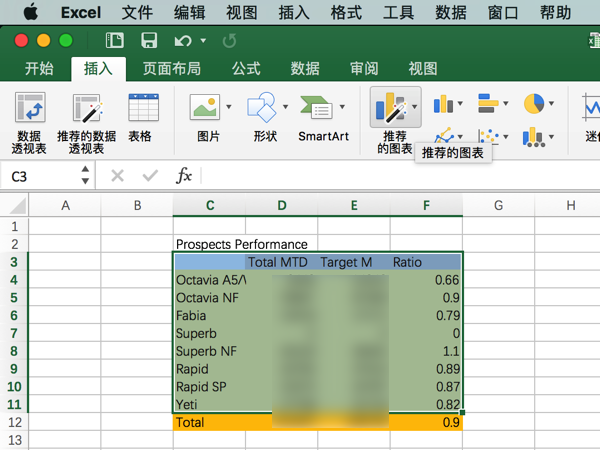Click the undo arrow icon
Screen dimensions: 600x450
[183, 41]
